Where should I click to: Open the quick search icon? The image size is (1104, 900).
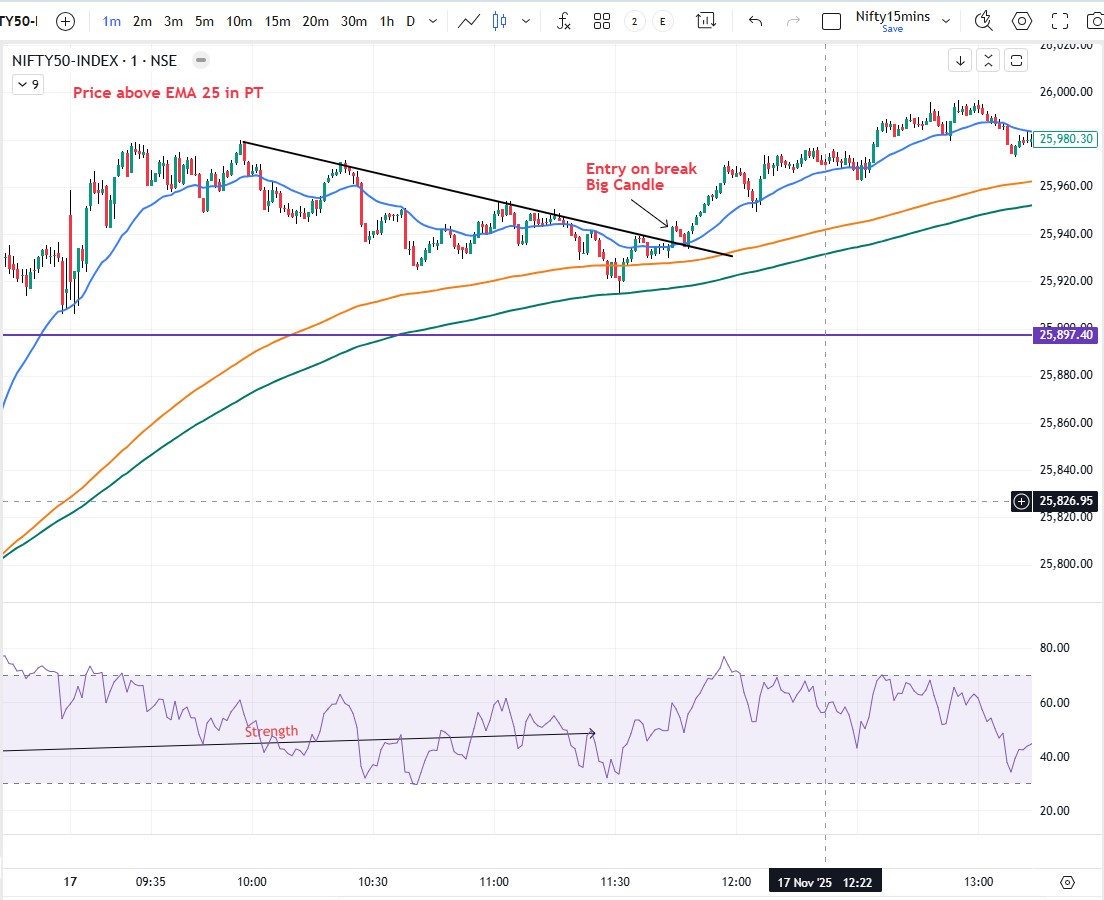point(984,21)
